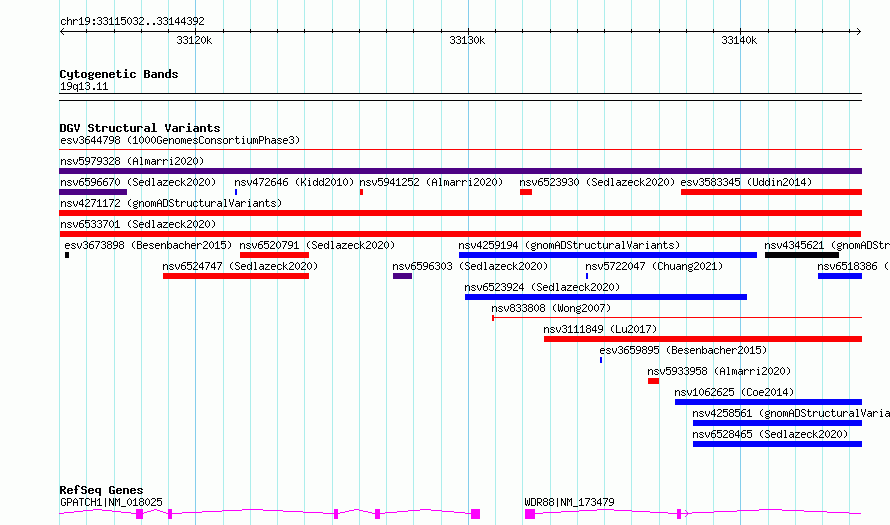
Task: Open the nsv472646 (Kidd2010) variant label
Action: pyautogui.click(x=294, y=182)
